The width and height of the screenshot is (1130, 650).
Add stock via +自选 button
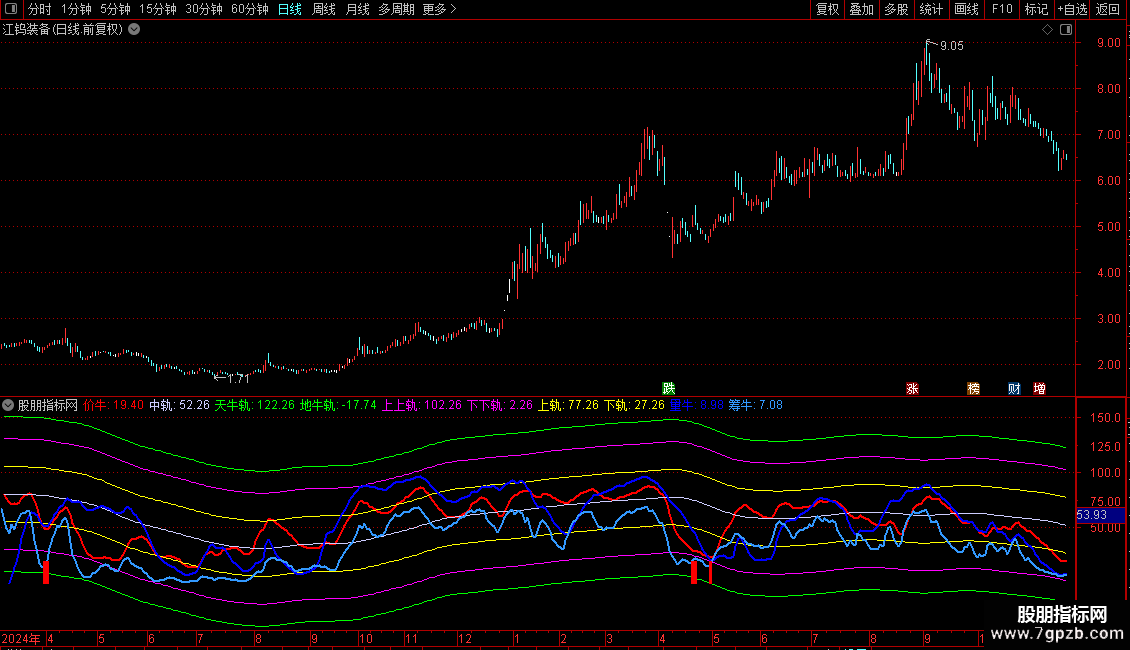coord(1072,9)
